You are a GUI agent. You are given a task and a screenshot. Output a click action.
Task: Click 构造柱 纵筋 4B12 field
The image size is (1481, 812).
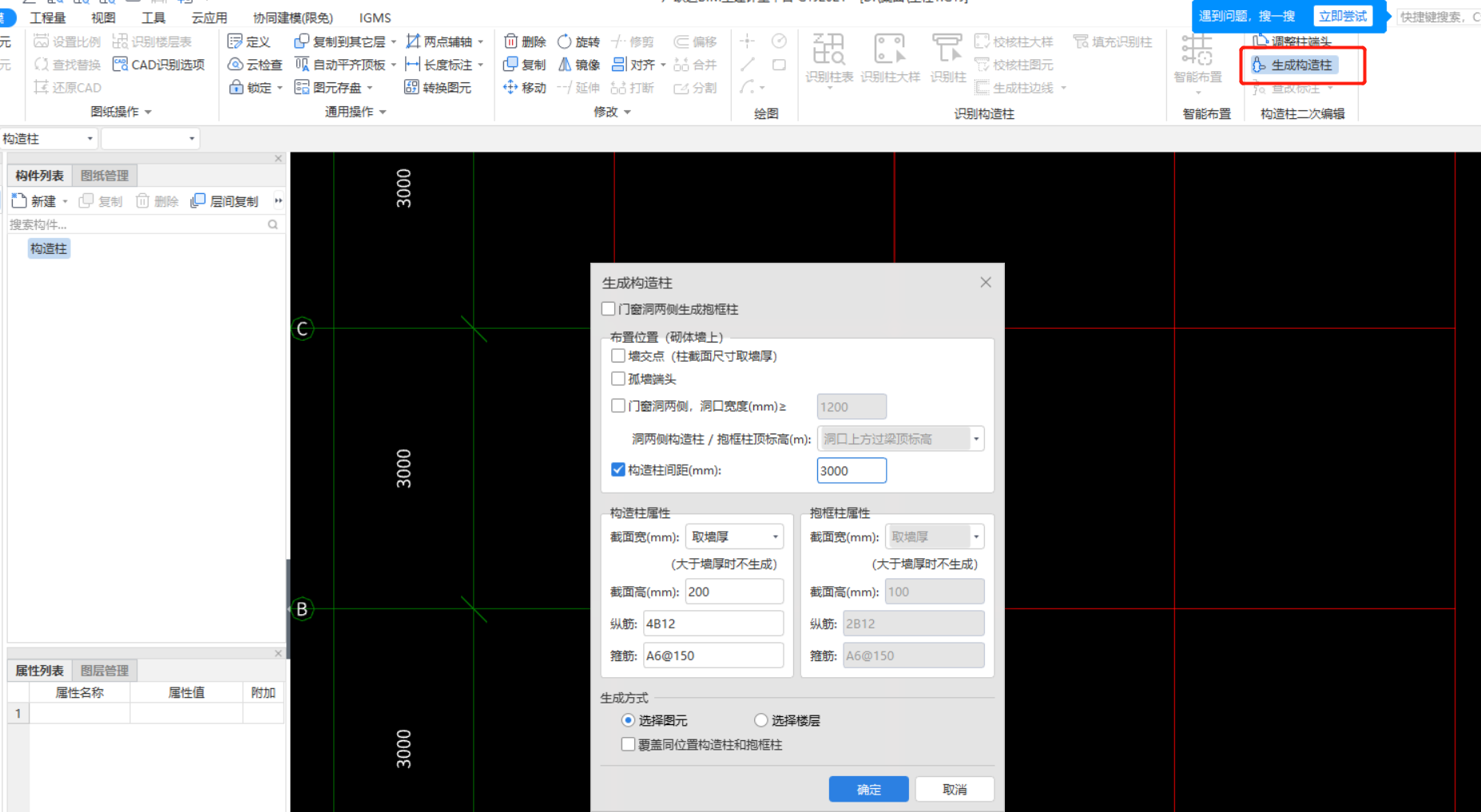(x=713, y=624)
